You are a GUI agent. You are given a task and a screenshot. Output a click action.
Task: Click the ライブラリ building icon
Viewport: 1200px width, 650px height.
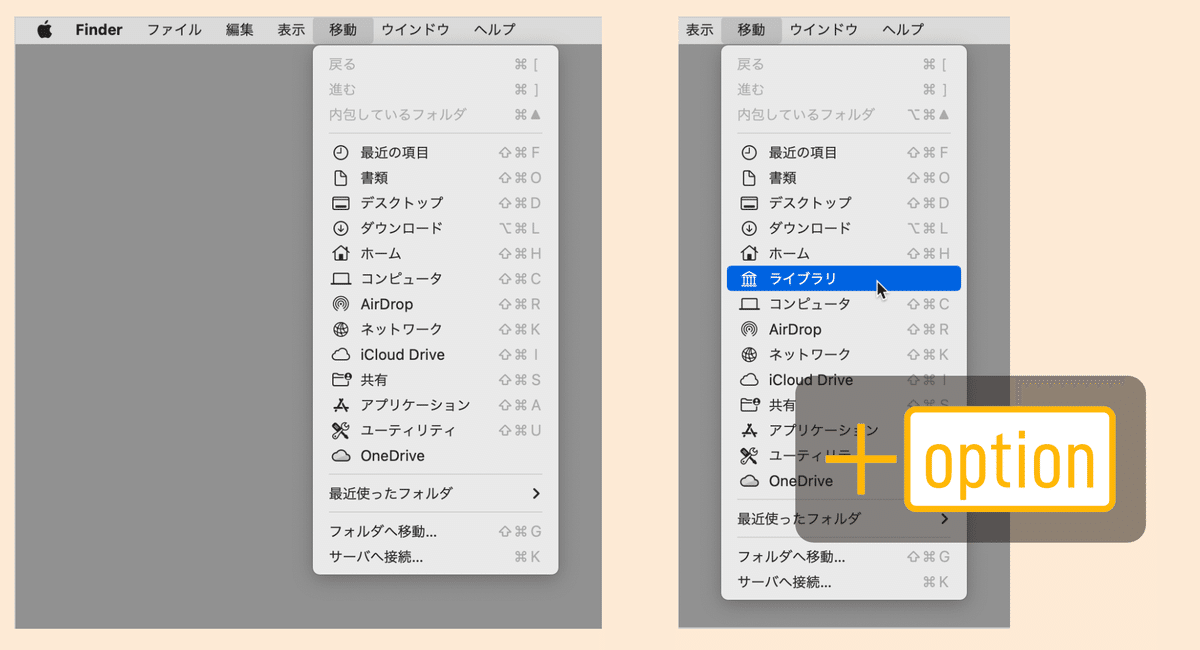click(x=749, y=279)
